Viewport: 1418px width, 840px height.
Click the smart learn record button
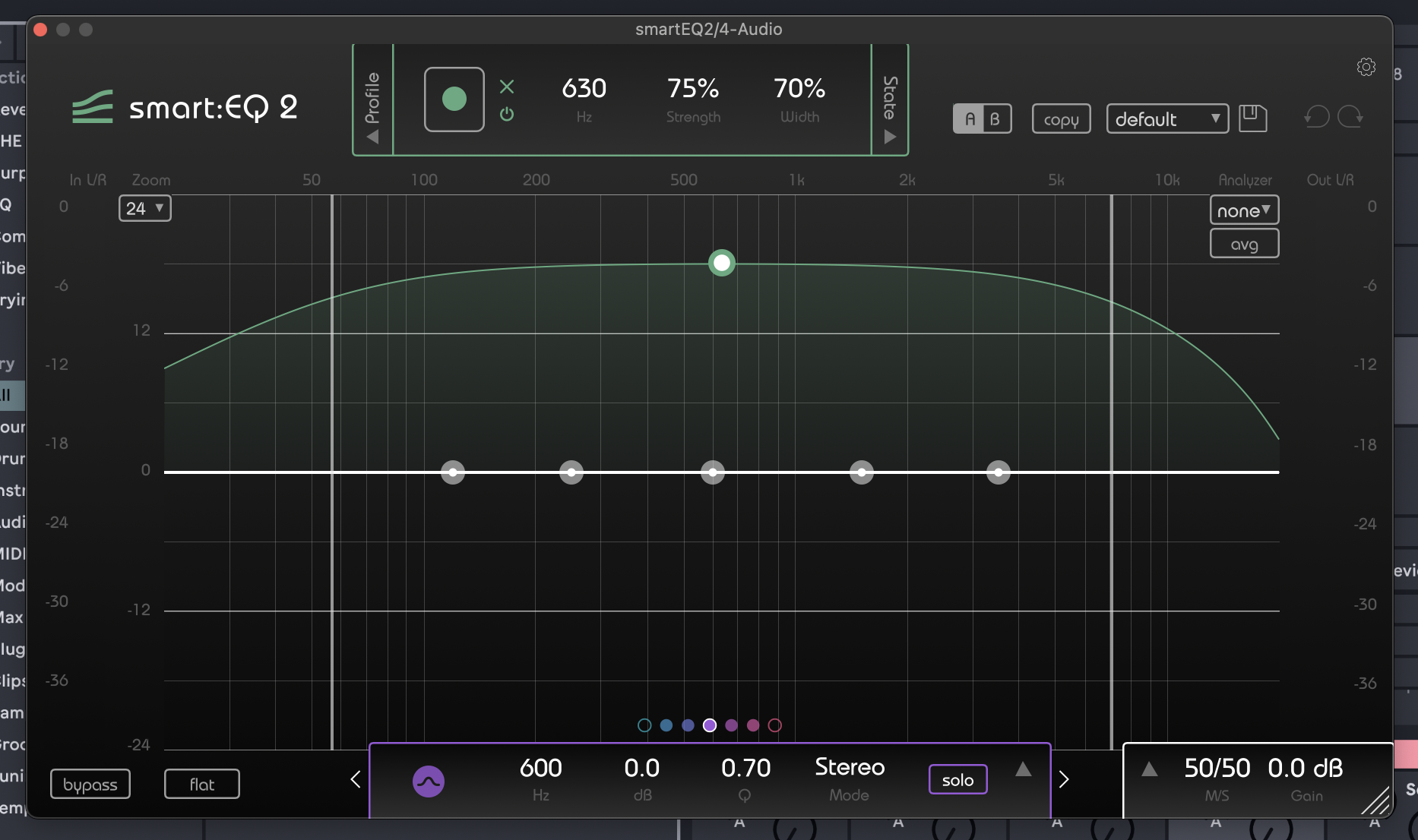tap(454, 99)
